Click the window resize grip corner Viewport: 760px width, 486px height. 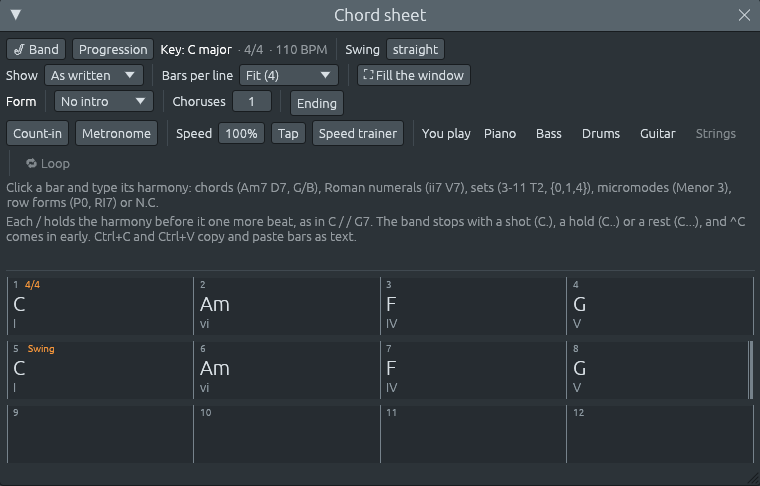(x=754, y=480)
